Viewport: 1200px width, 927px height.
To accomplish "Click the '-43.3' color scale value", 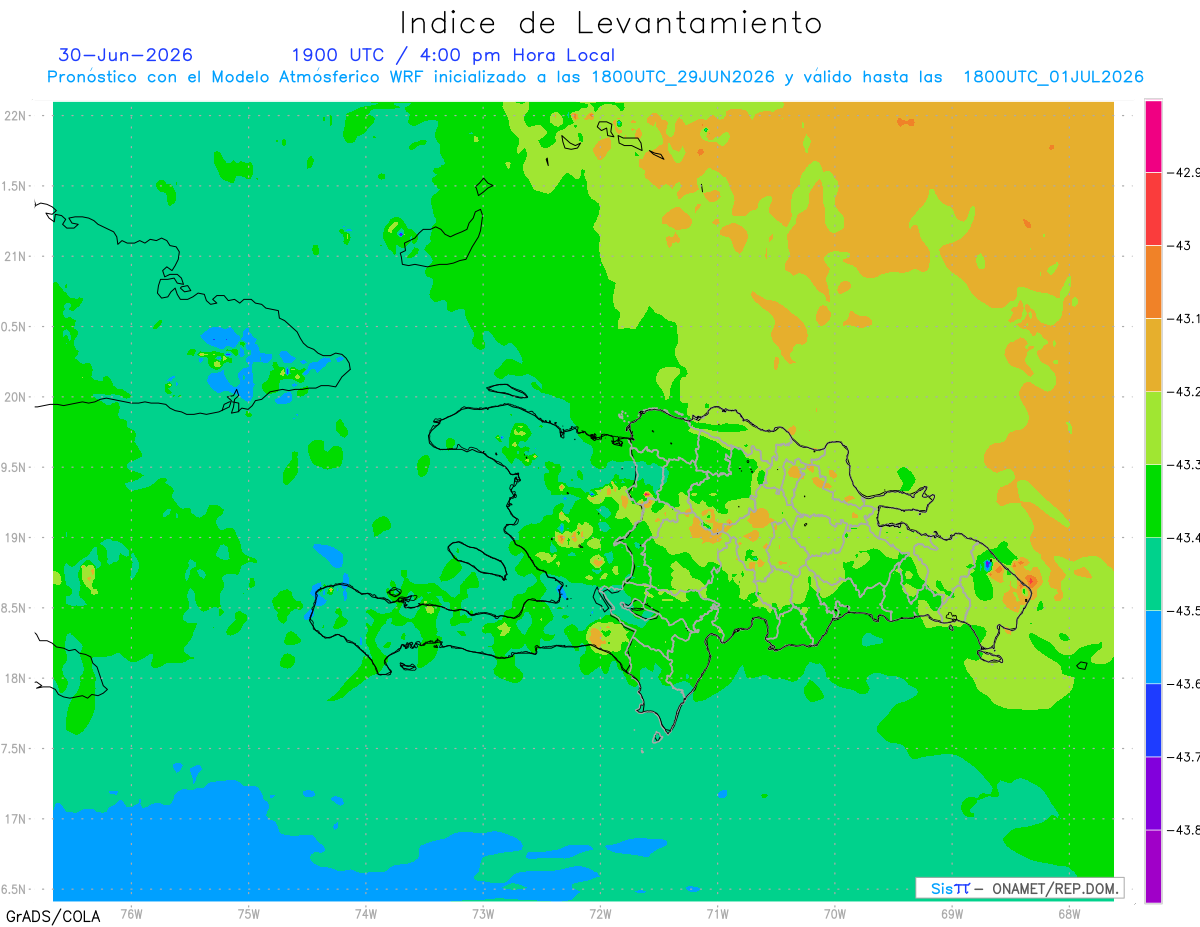I will 1184,465.
